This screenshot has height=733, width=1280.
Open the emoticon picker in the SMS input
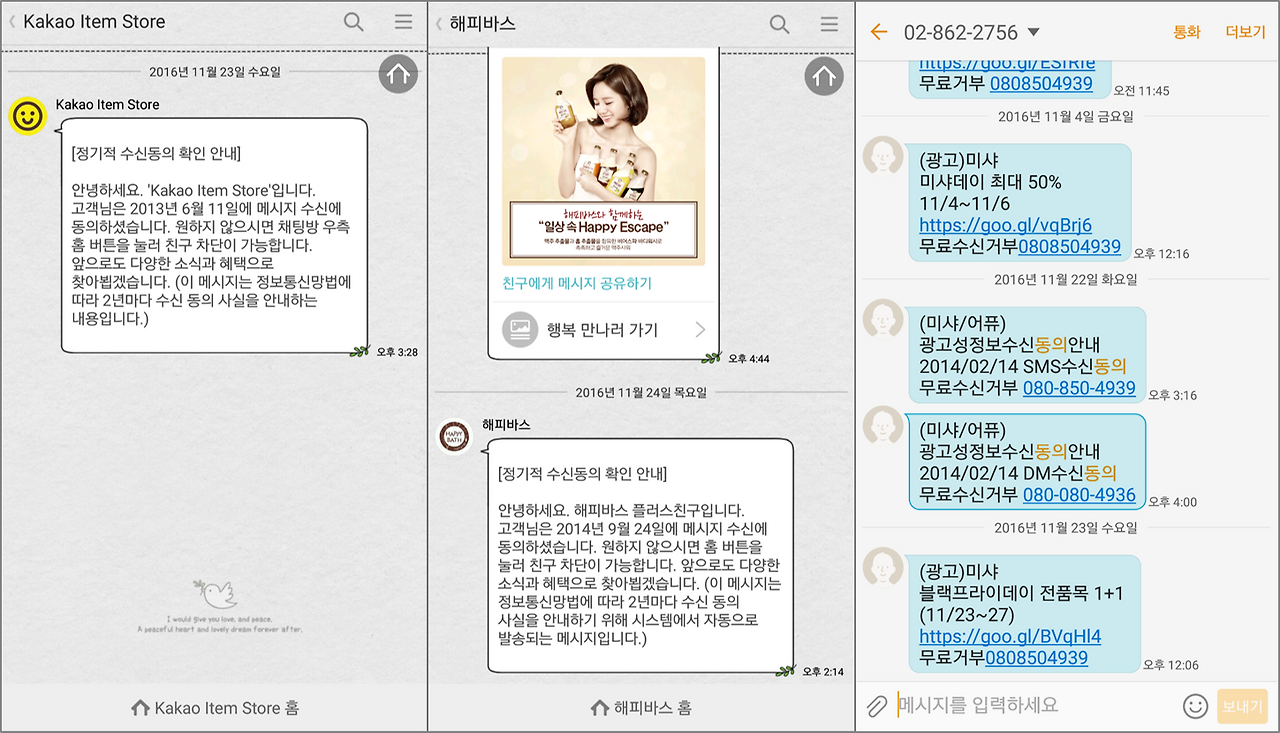coord(1195,706)
